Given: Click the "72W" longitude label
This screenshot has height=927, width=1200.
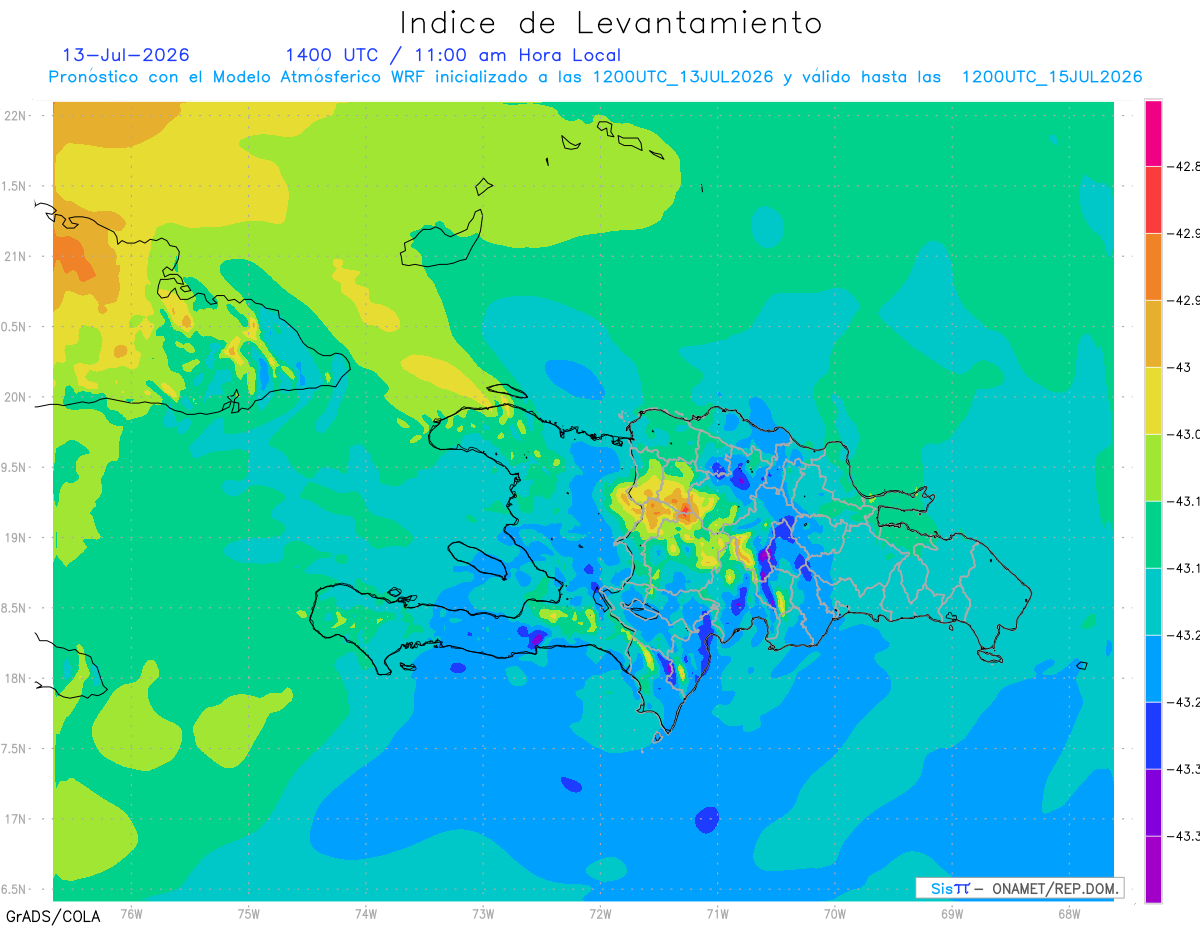Looking at the screenshot, I should (x=600, y=913).
